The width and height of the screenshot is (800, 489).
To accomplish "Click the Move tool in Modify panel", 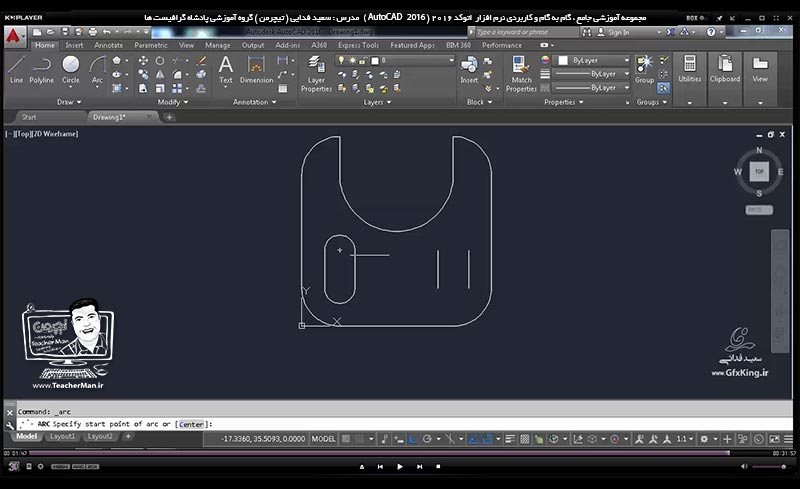I will (143, 61).
